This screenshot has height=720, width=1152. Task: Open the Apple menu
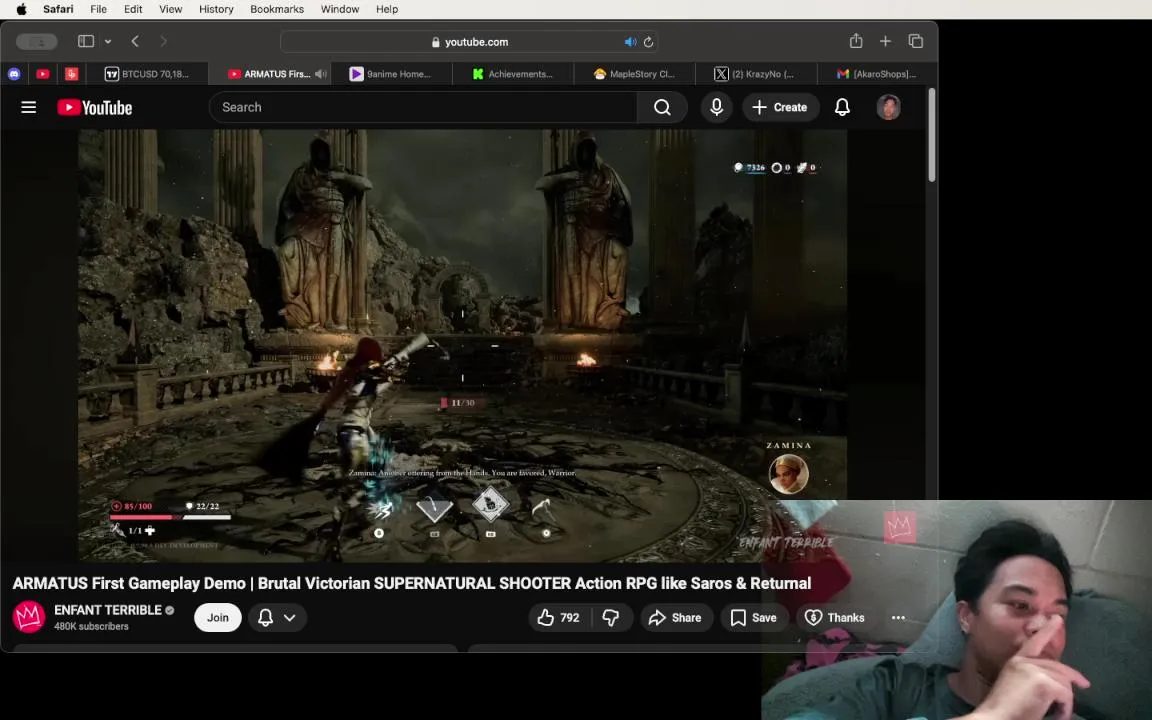coord(21,10)
